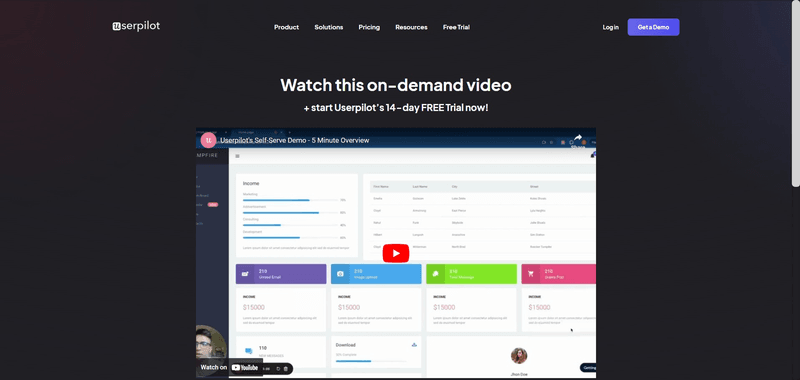Click Watch on YouTube button
Screen dimensions: 800x380
click(229, 367)
